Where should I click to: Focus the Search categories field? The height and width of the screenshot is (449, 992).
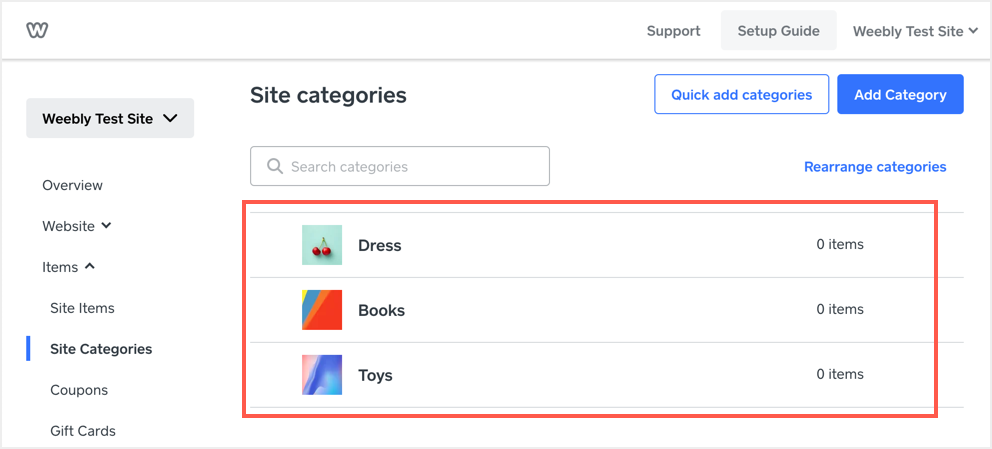tap(410, 166)
